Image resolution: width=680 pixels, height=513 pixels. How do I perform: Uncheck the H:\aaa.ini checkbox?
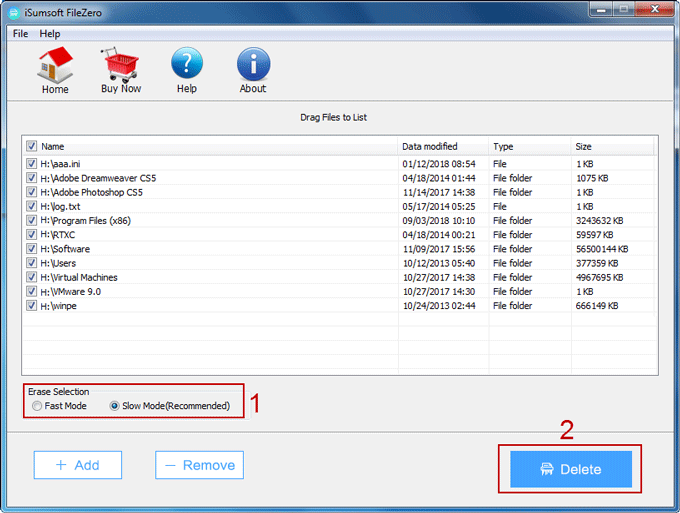click(x=31, y=163)
